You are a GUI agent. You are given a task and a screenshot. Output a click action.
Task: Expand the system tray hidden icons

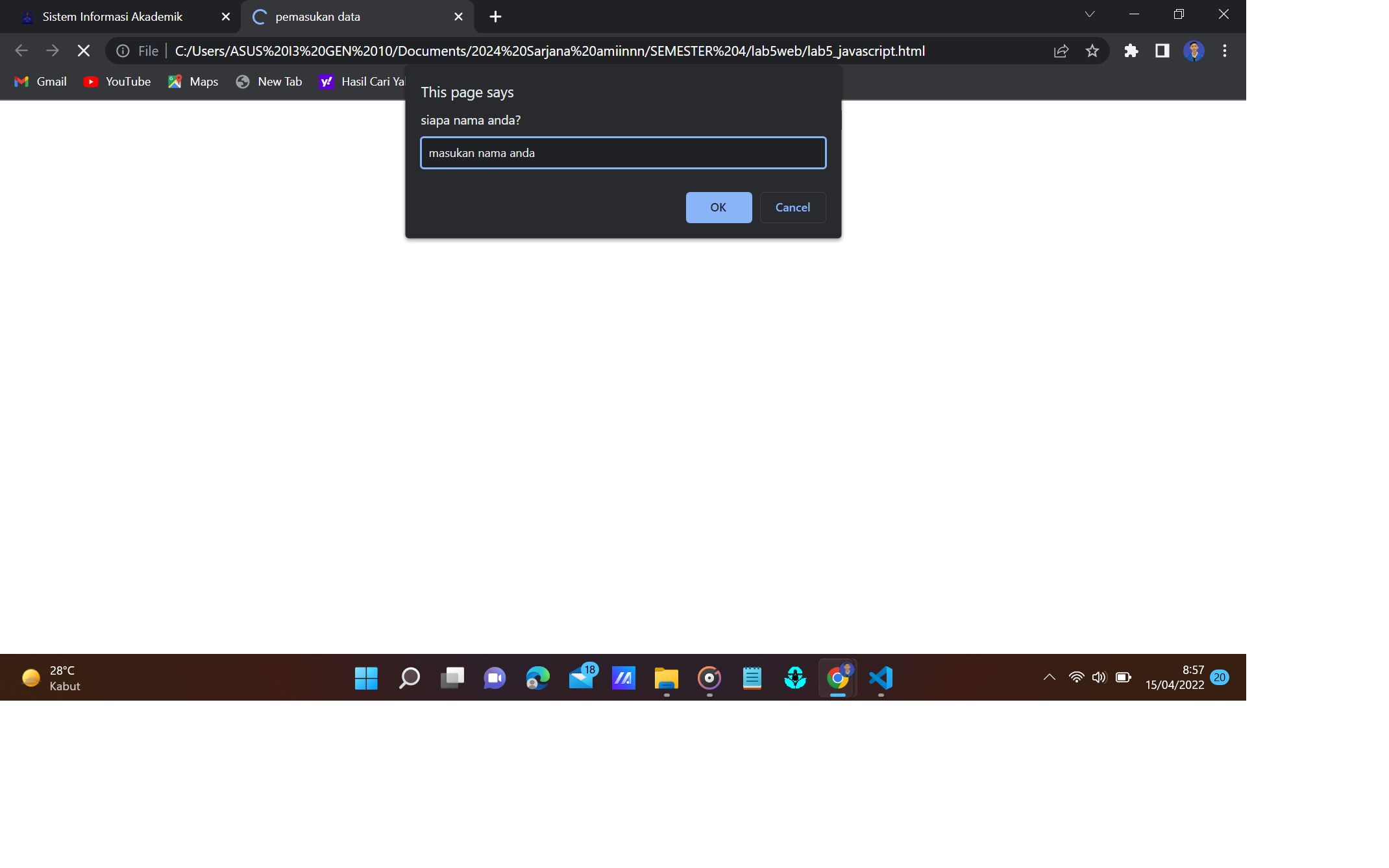(x=1049, y=677)
